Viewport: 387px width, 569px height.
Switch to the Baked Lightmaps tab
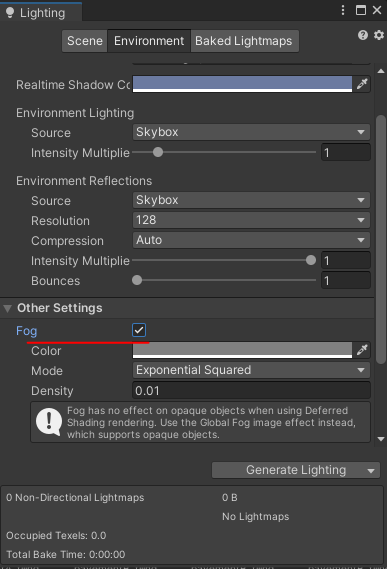point(244,41)
